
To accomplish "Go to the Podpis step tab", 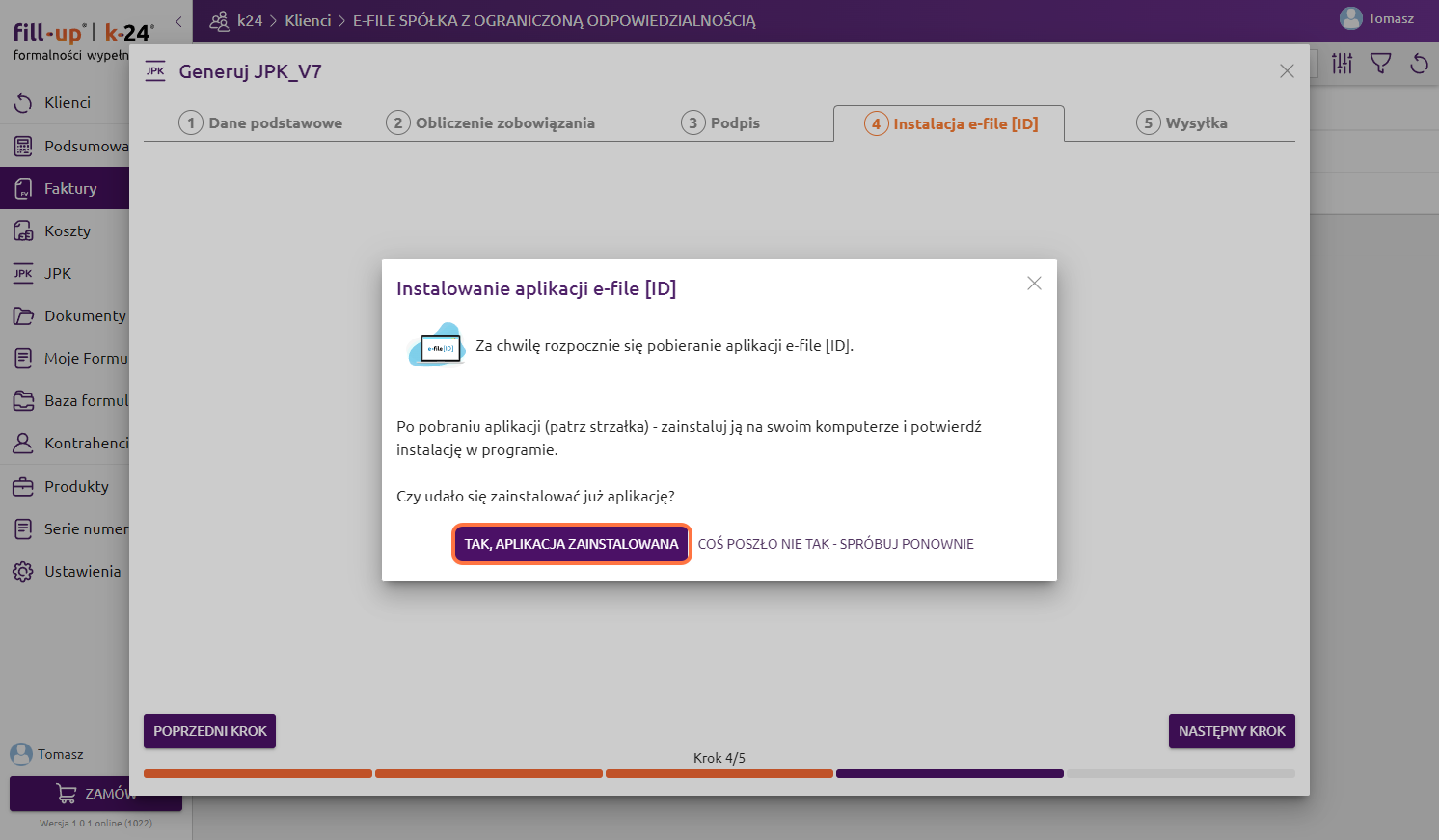I will coord(720,123).
